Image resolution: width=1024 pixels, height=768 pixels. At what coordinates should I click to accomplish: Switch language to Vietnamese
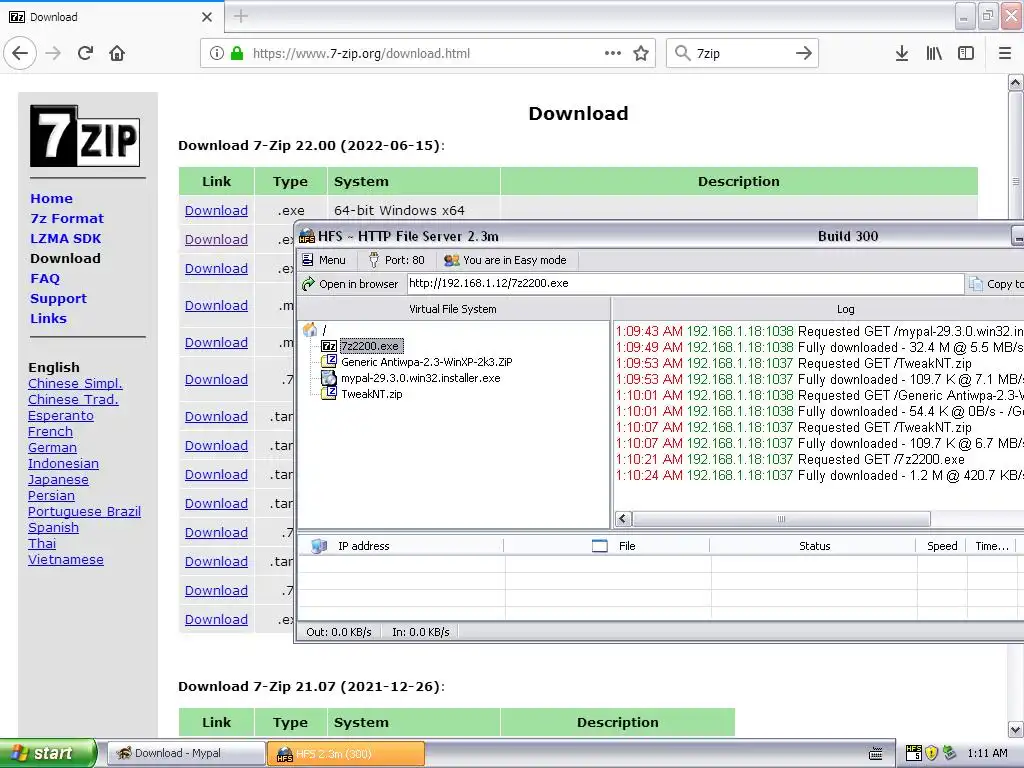point(66,560)
